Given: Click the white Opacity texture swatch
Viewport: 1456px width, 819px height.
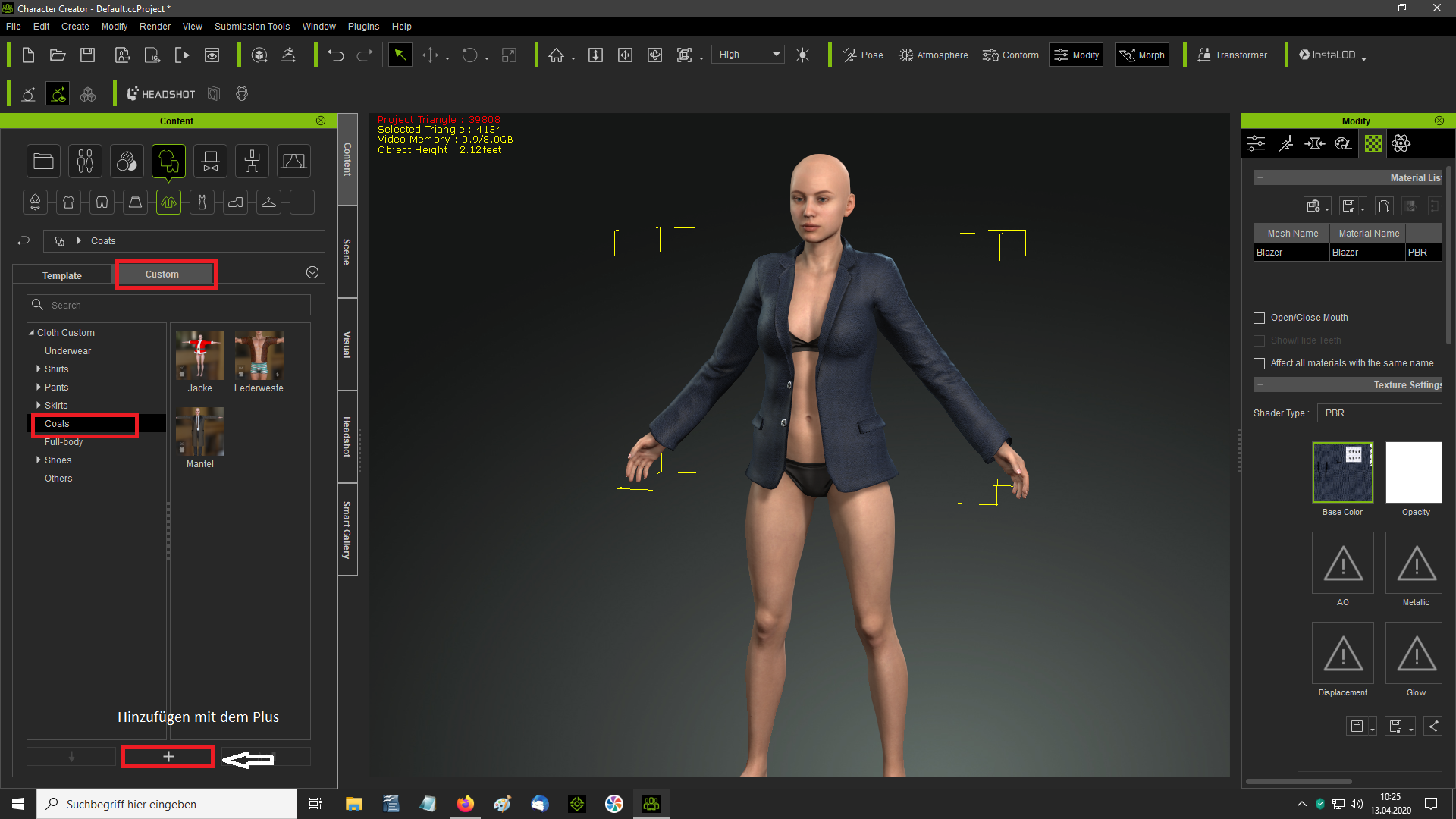Looking at the screenshot, I should [x=1414, y=472].
